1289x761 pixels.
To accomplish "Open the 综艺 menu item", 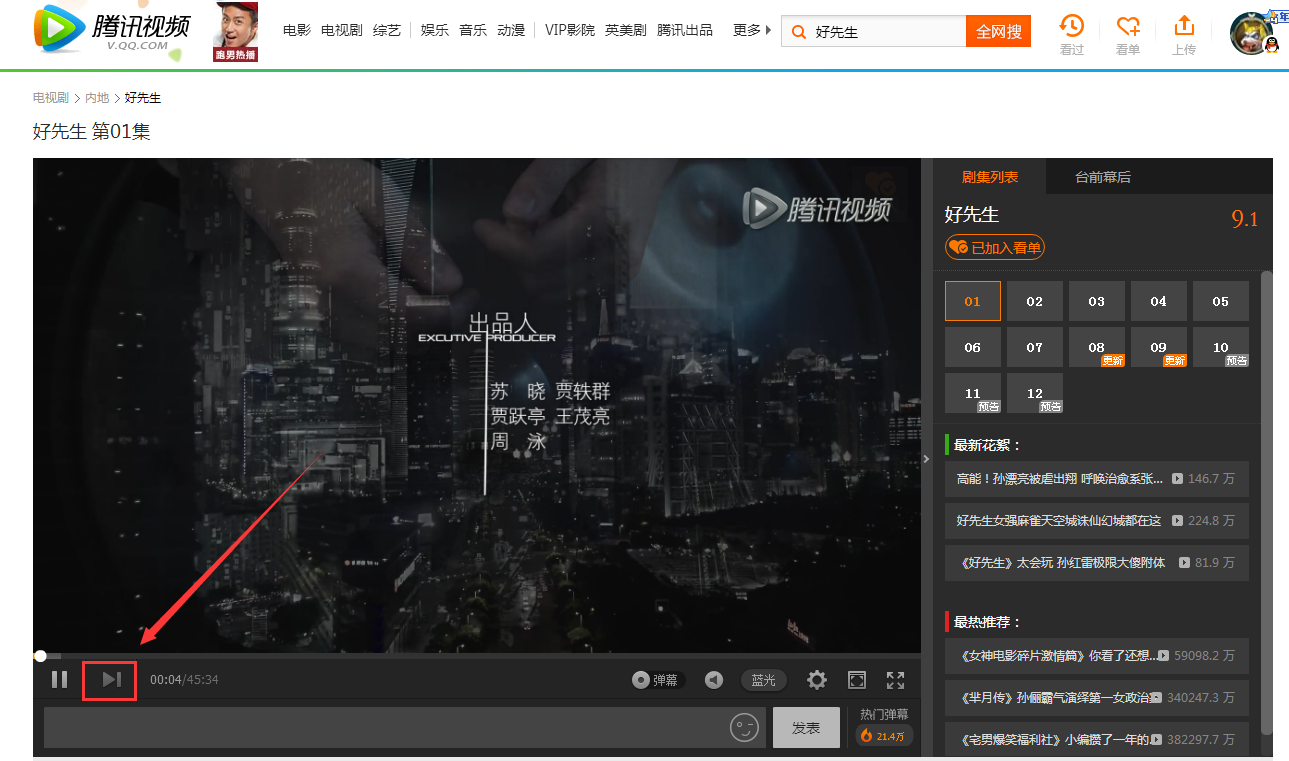I will tap(387, 30).
